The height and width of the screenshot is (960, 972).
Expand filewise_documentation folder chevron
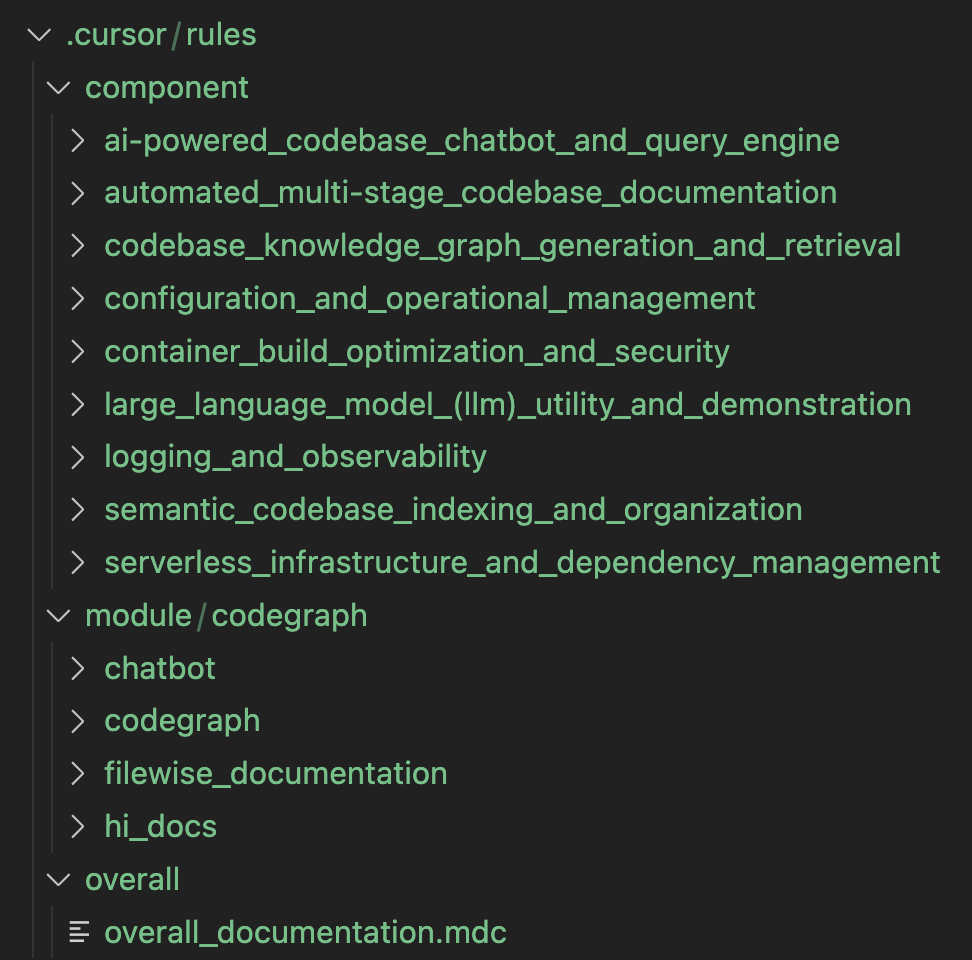pos(77,773)
